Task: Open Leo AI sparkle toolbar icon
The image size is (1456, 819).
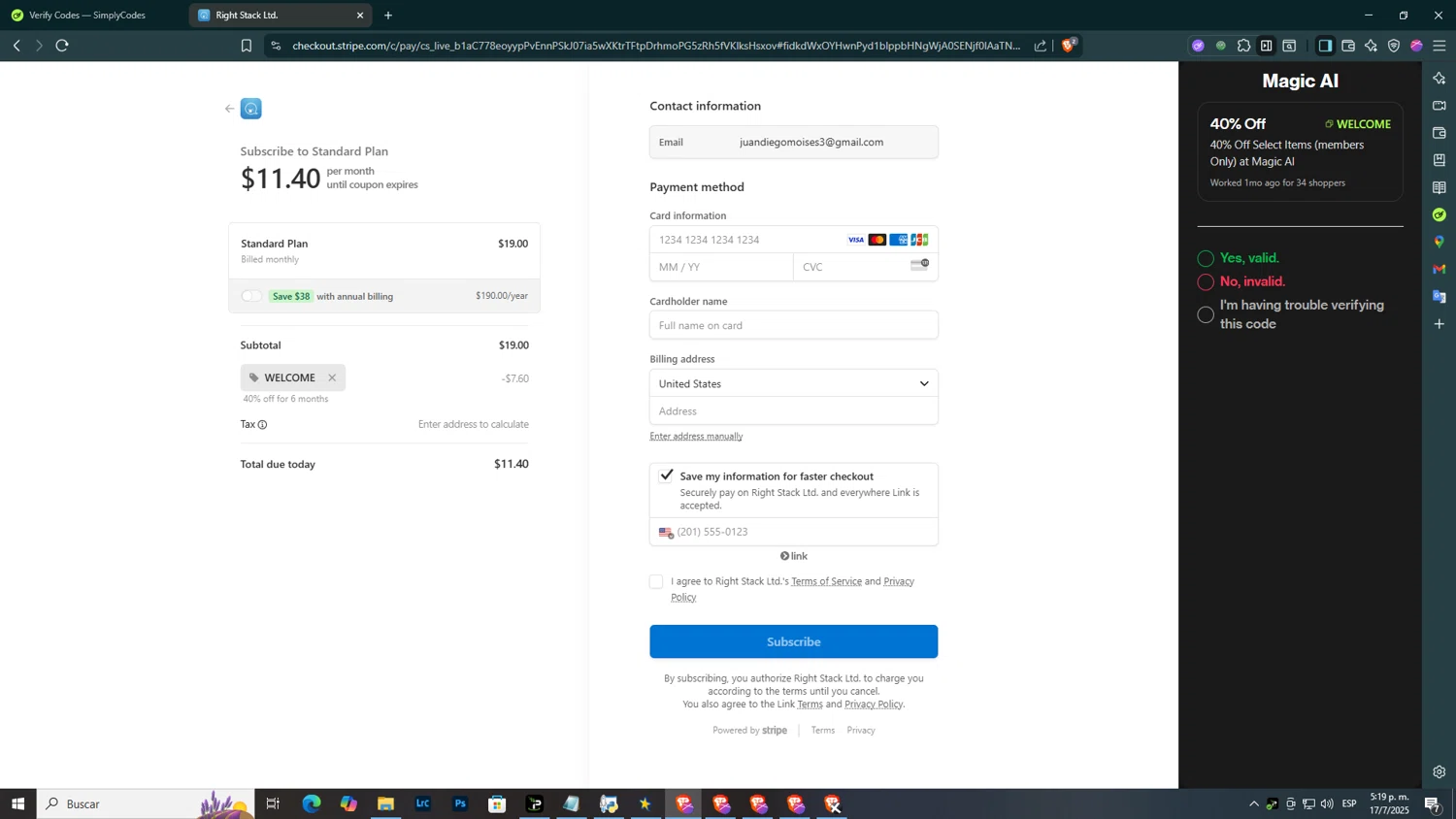Action: pyautogui.click(x=1371, y=46)
